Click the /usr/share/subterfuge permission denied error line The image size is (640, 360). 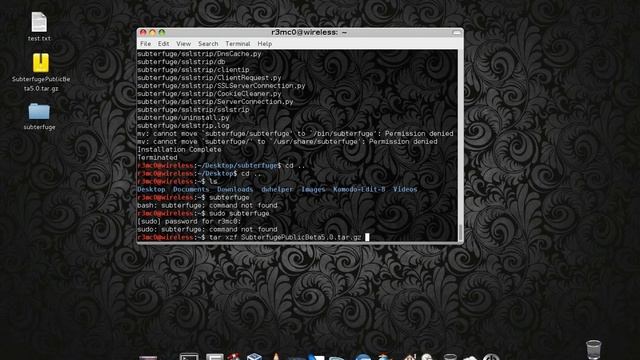point(287,142)
